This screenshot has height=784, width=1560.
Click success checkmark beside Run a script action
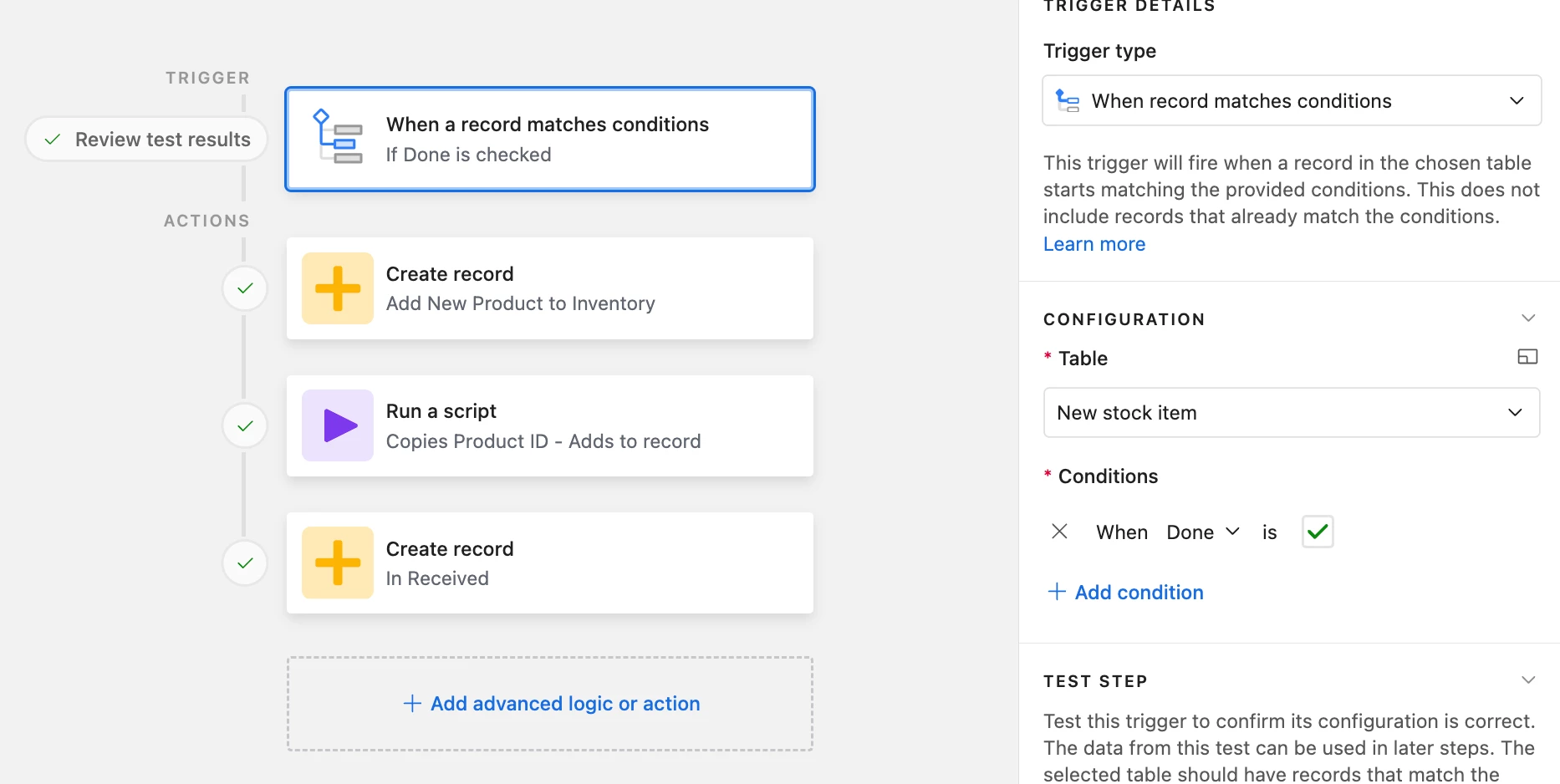(x=245, y=425)
